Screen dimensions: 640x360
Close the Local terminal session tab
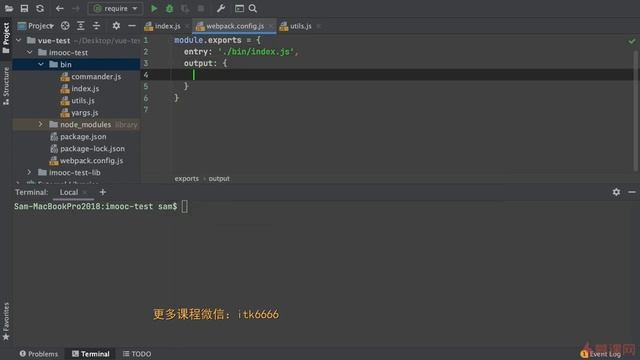pos(85,192)
